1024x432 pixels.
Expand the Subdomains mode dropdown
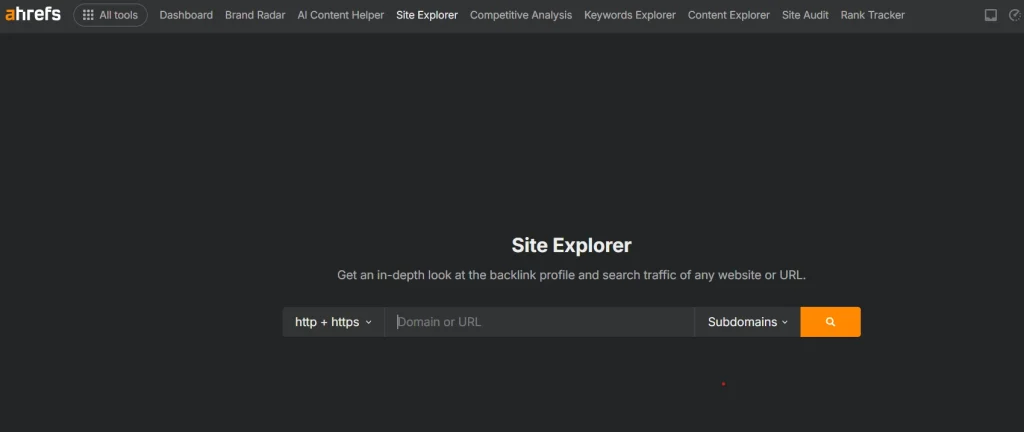click(x=748, y=322)
